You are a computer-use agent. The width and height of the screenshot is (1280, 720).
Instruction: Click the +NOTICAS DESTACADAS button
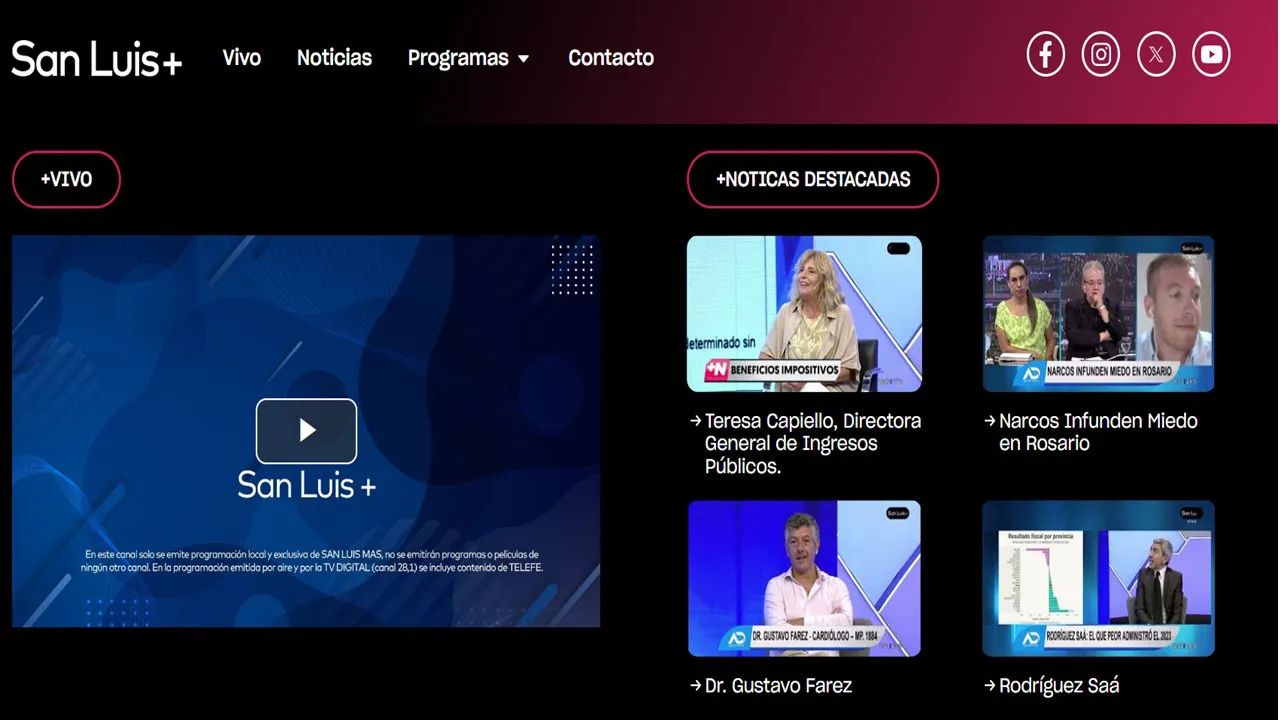click(813, 180)
